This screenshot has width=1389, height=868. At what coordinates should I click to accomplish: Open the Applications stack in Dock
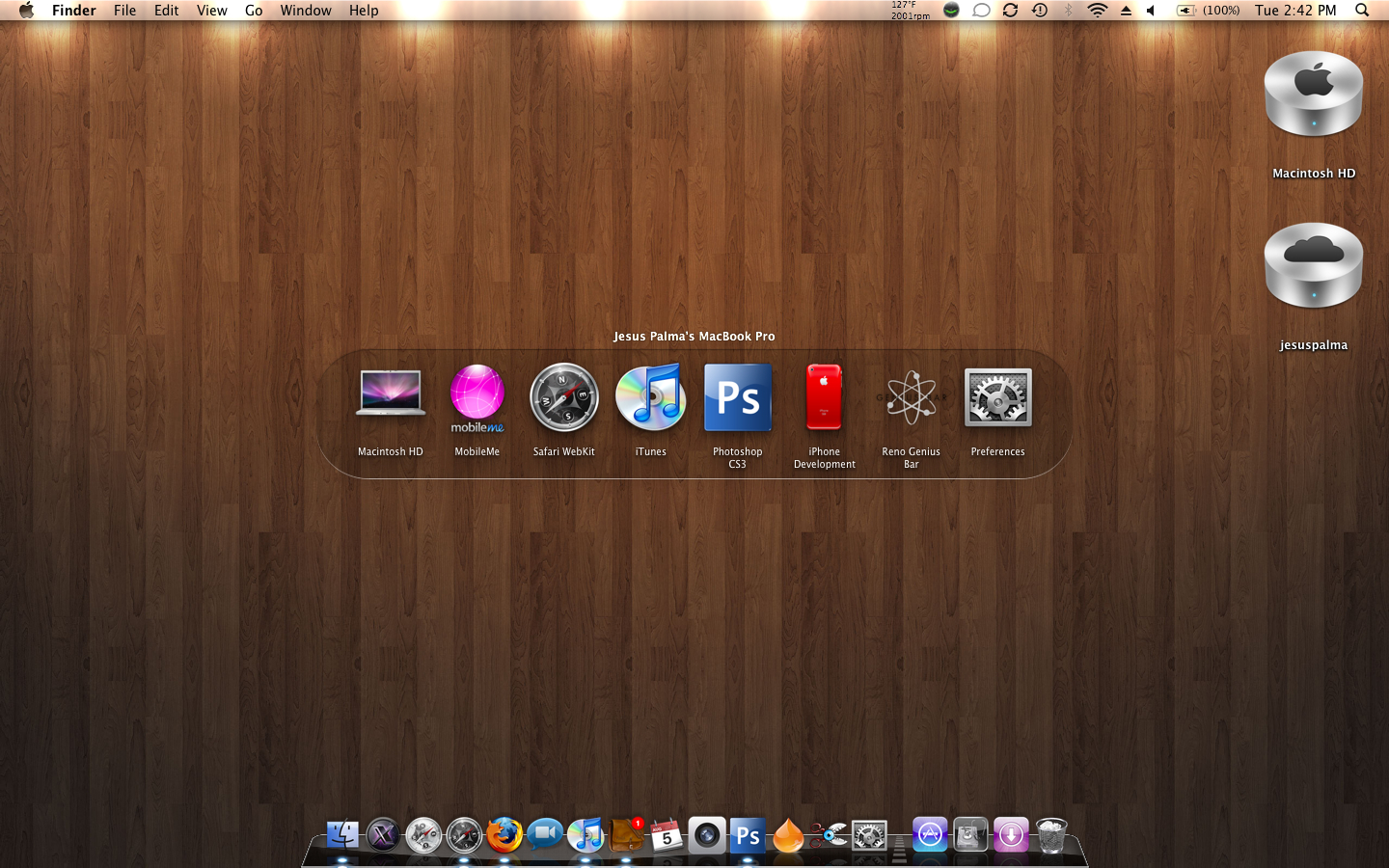click(x=930, y=835)
